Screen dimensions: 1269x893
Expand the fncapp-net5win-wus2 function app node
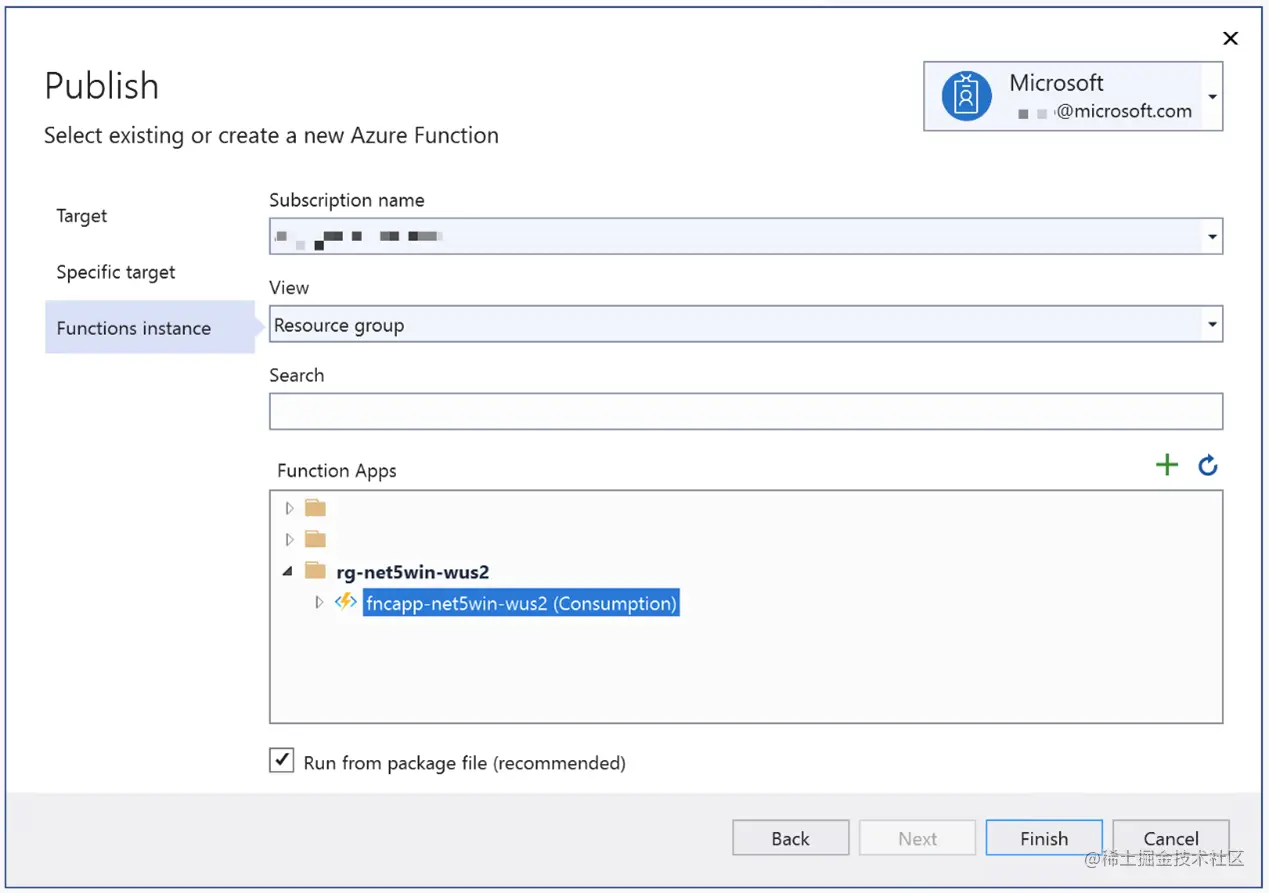tap(319, 603)
